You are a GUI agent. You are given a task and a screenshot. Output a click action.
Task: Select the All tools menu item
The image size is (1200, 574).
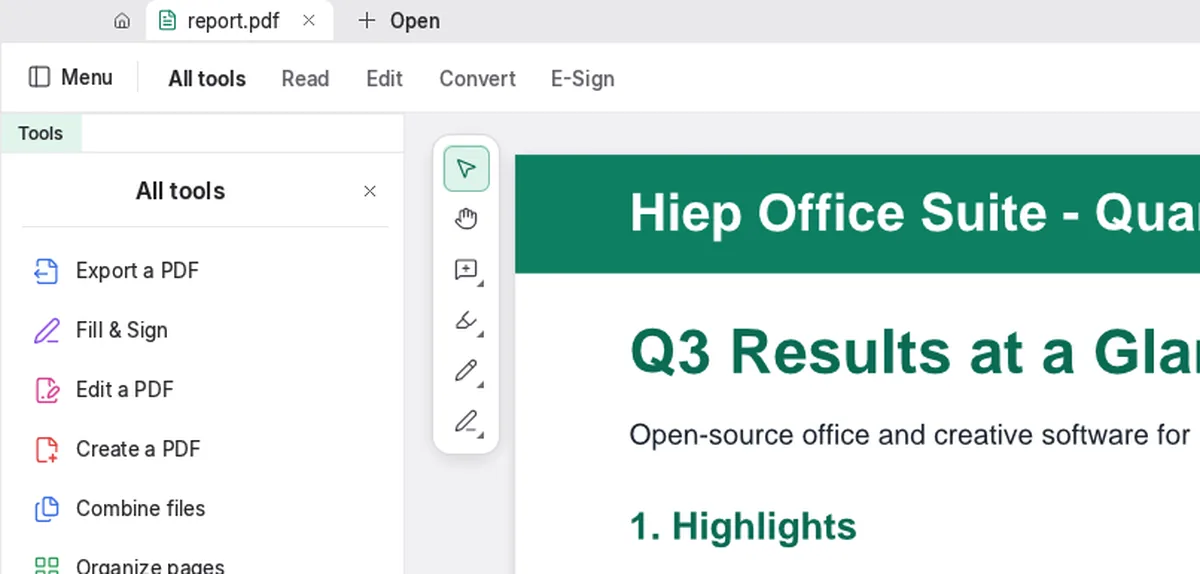(x=207, y=79)
